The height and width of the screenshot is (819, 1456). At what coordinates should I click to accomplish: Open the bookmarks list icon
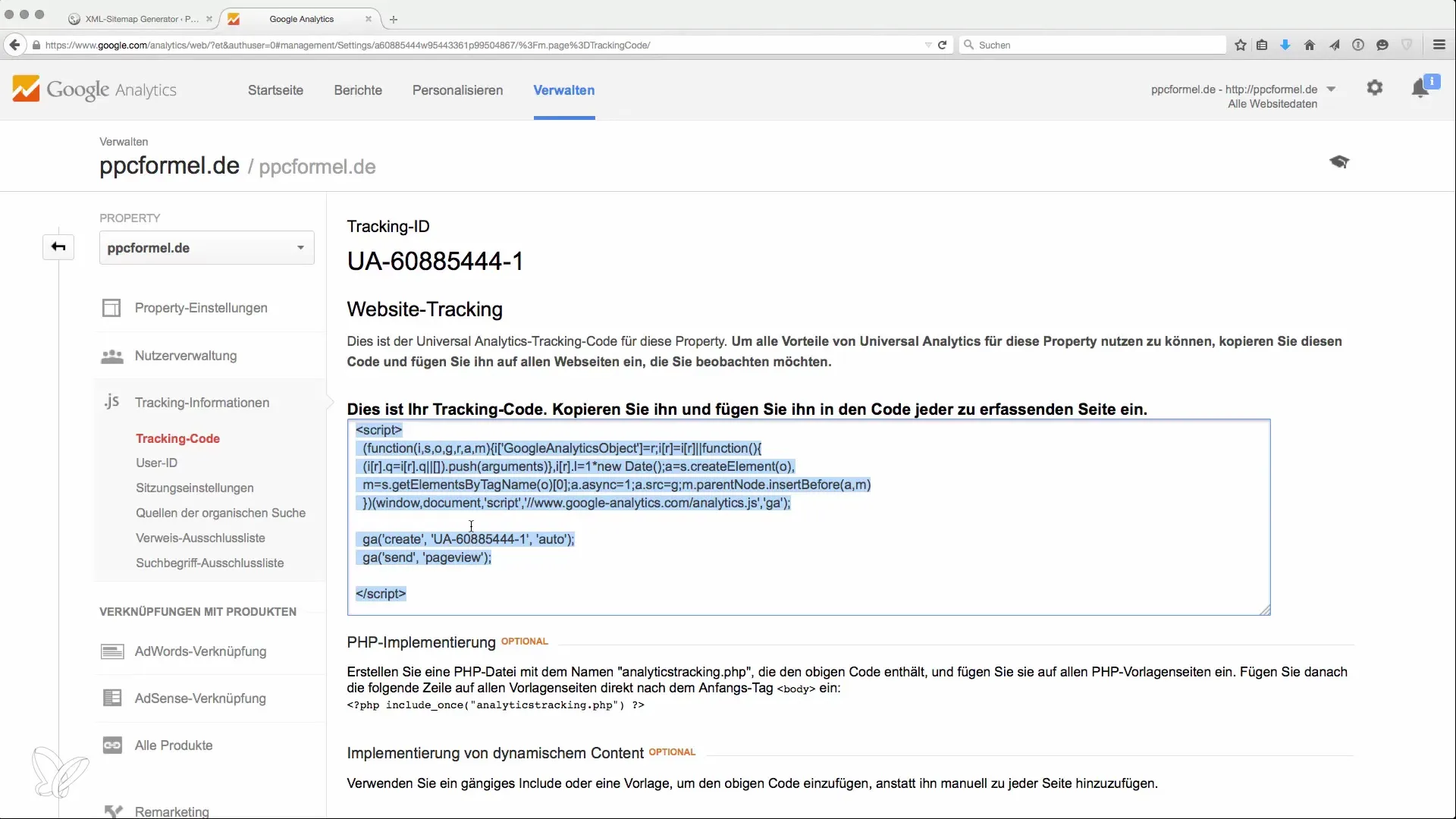coord(1262,45)
